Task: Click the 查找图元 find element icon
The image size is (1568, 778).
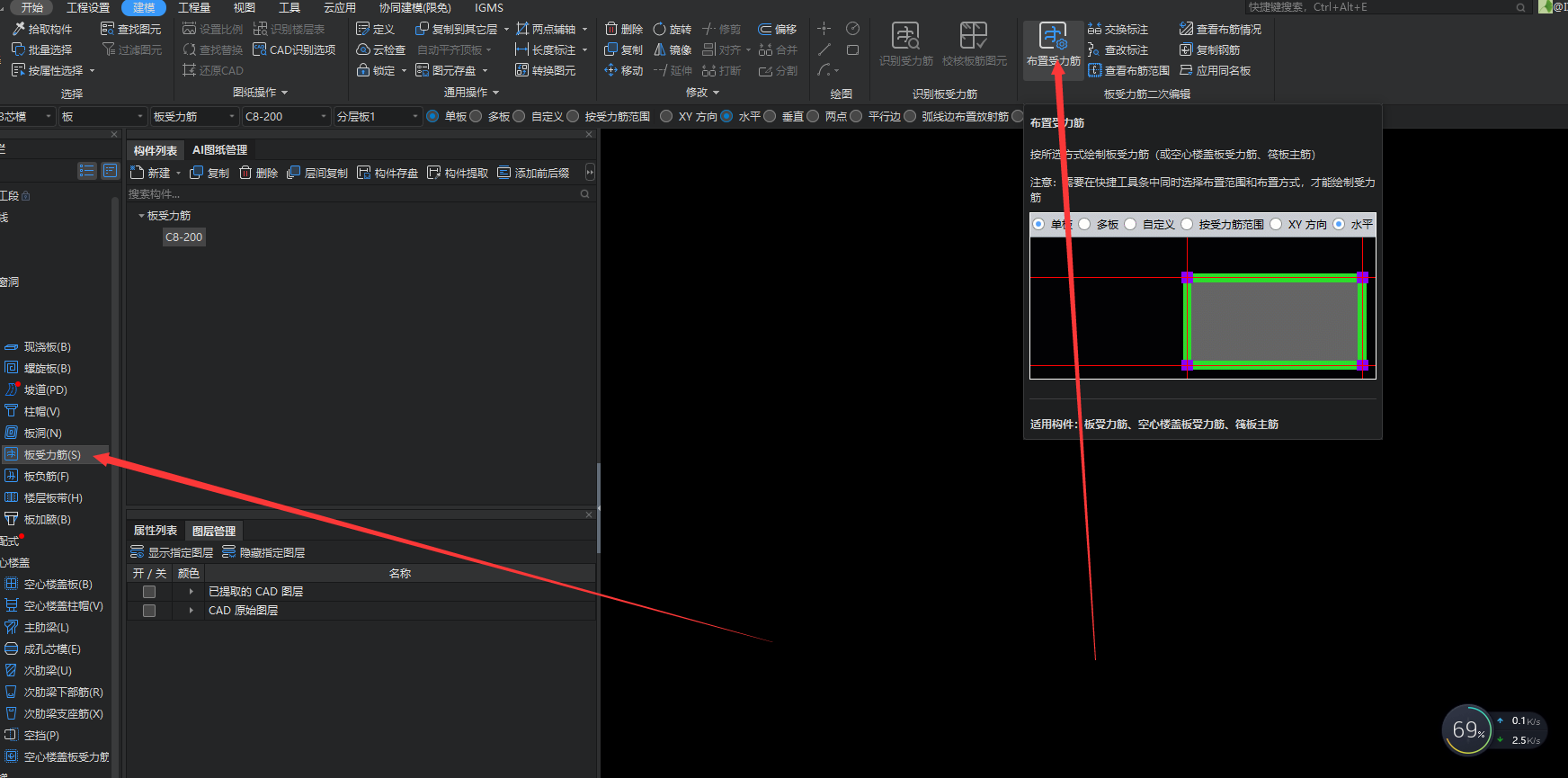Action: [x=107, y=29]
